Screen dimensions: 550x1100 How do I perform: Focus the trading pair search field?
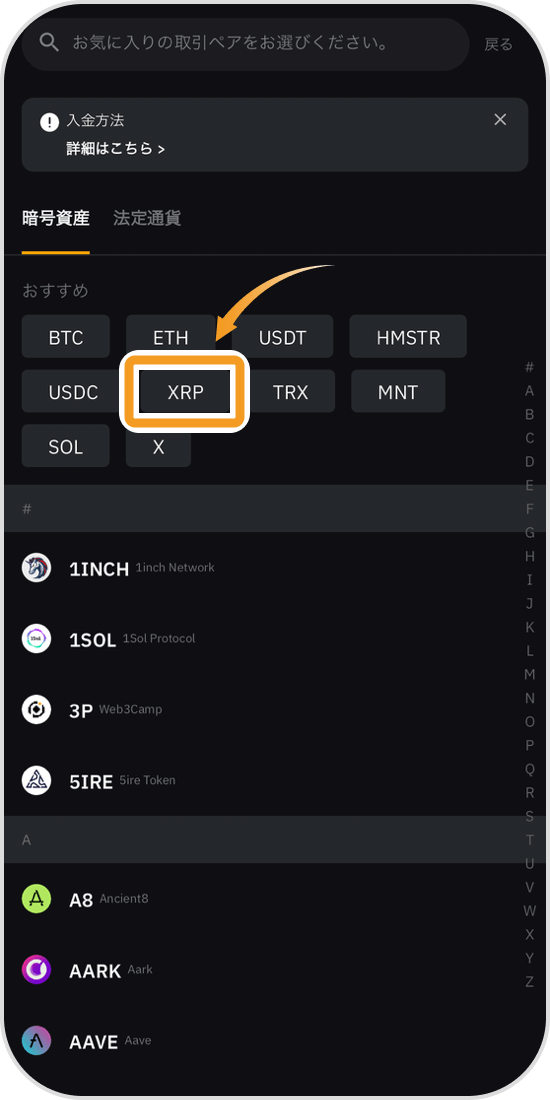(246, 43)
